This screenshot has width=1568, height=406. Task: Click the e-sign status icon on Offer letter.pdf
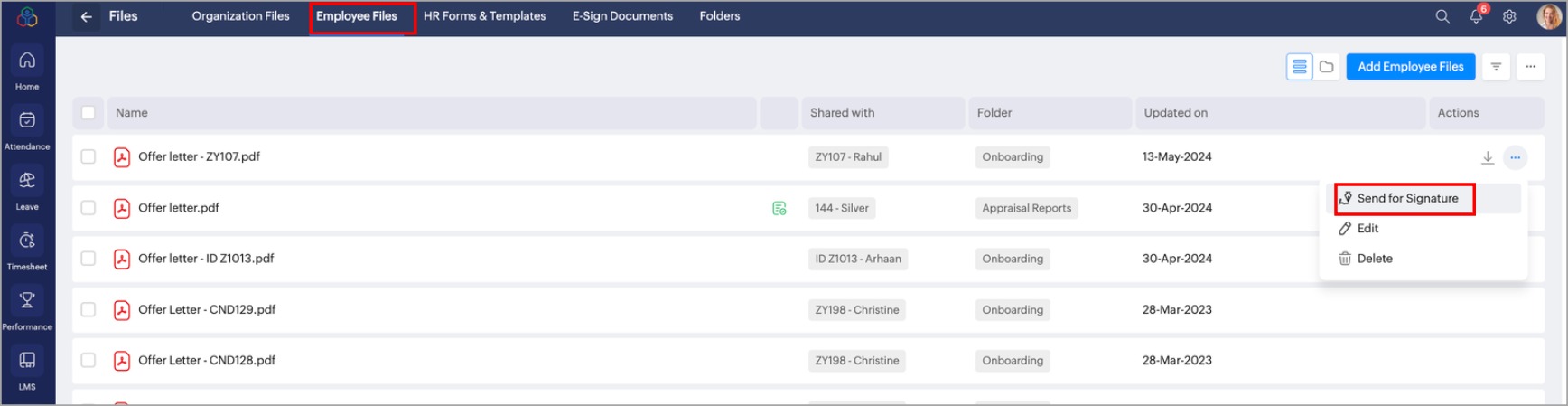tap(779, 208)
